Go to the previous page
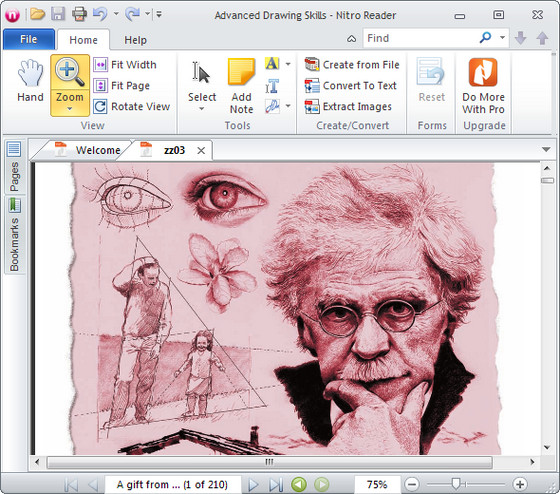560x494 pixels. (93, 484)
